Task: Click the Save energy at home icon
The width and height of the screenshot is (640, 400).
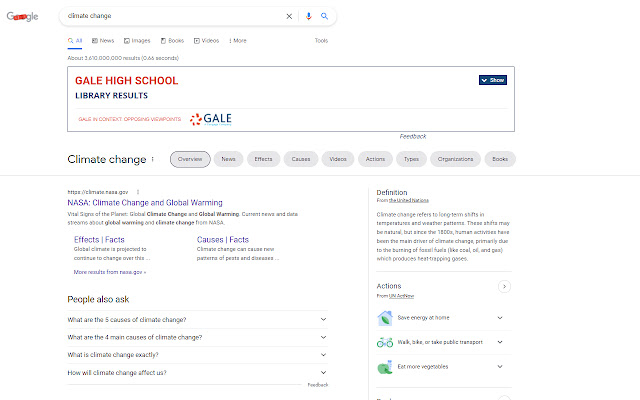Action: point(385,318)
